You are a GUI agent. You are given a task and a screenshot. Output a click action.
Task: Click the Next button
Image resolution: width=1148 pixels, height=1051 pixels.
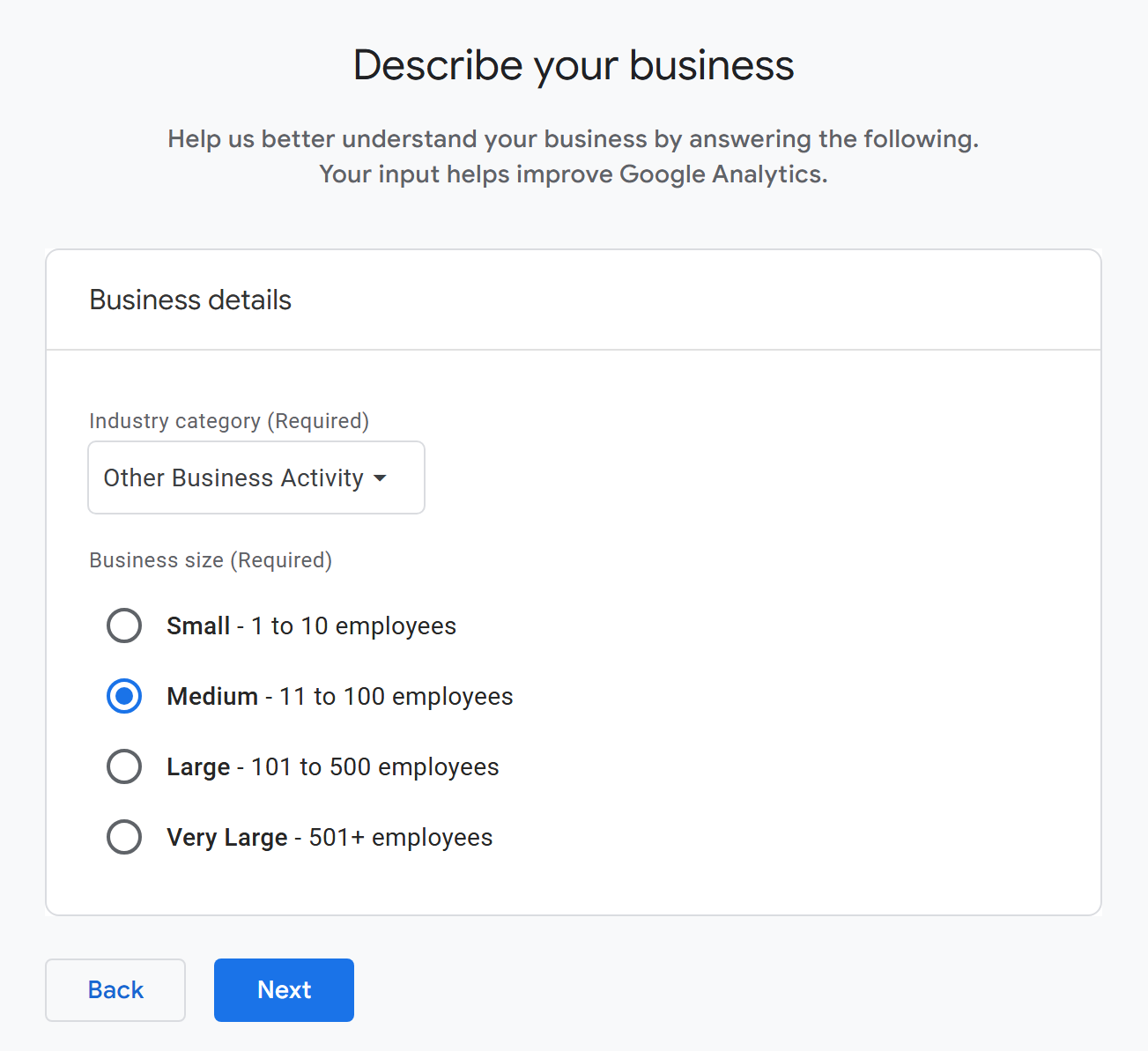click(284, 990)
